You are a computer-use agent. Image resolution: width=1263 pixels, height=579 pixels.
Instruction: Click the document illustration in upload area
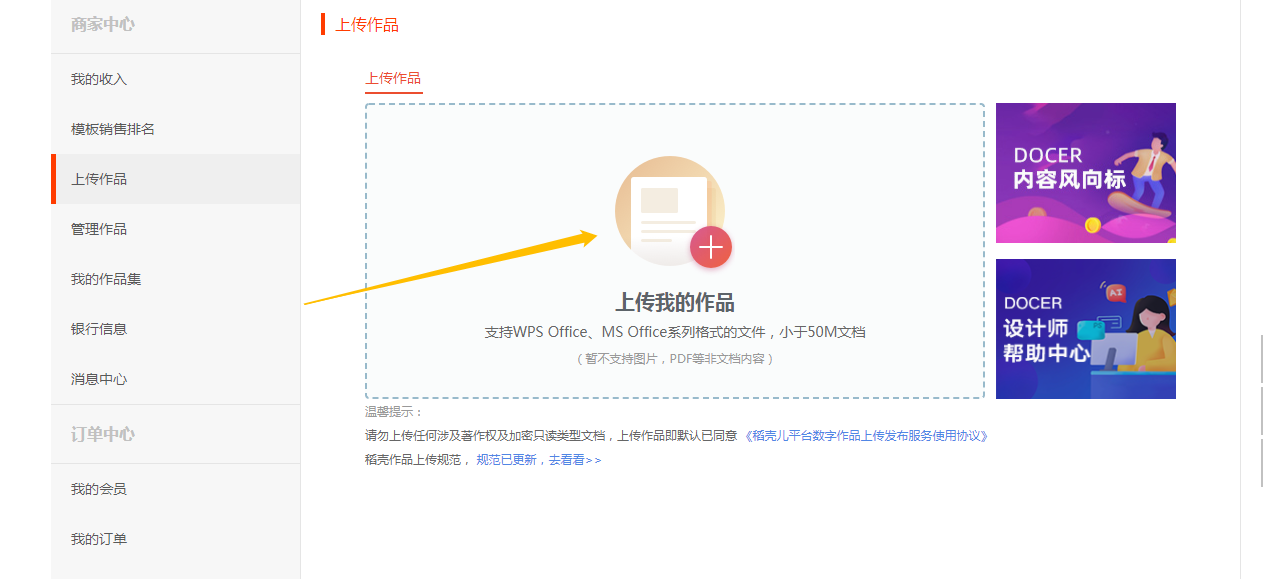(x=668, y=210)
